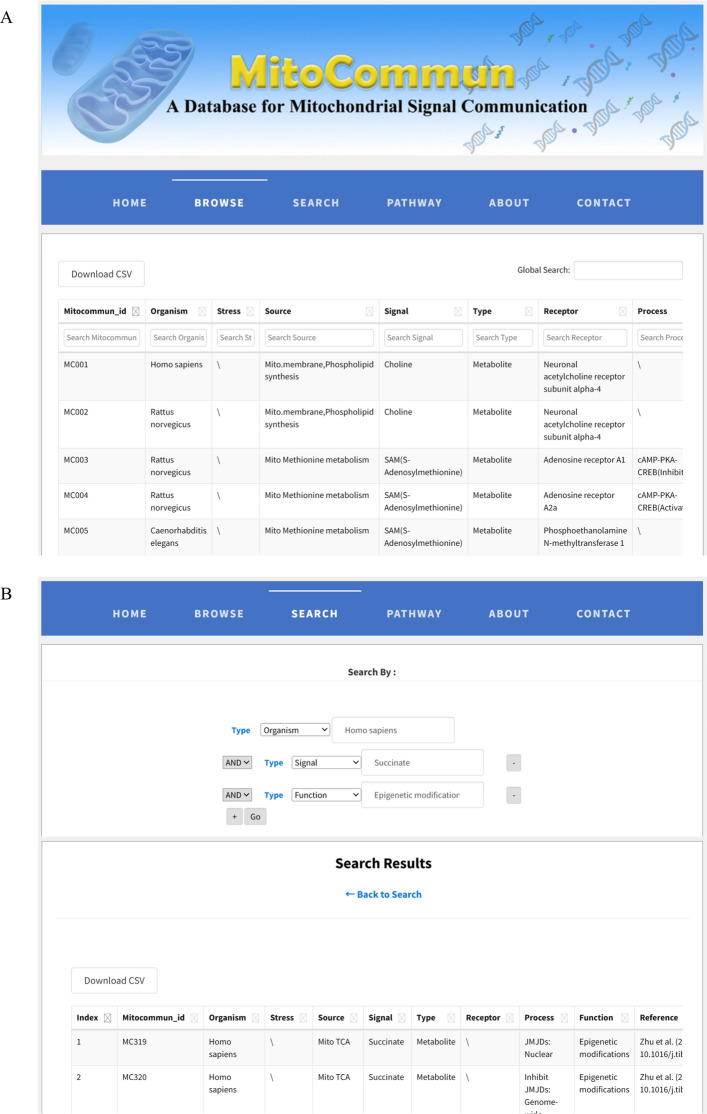Click the Go search button
Image resolution: width=707 pixels, height=1114 pixels.
tap(255, 817)
